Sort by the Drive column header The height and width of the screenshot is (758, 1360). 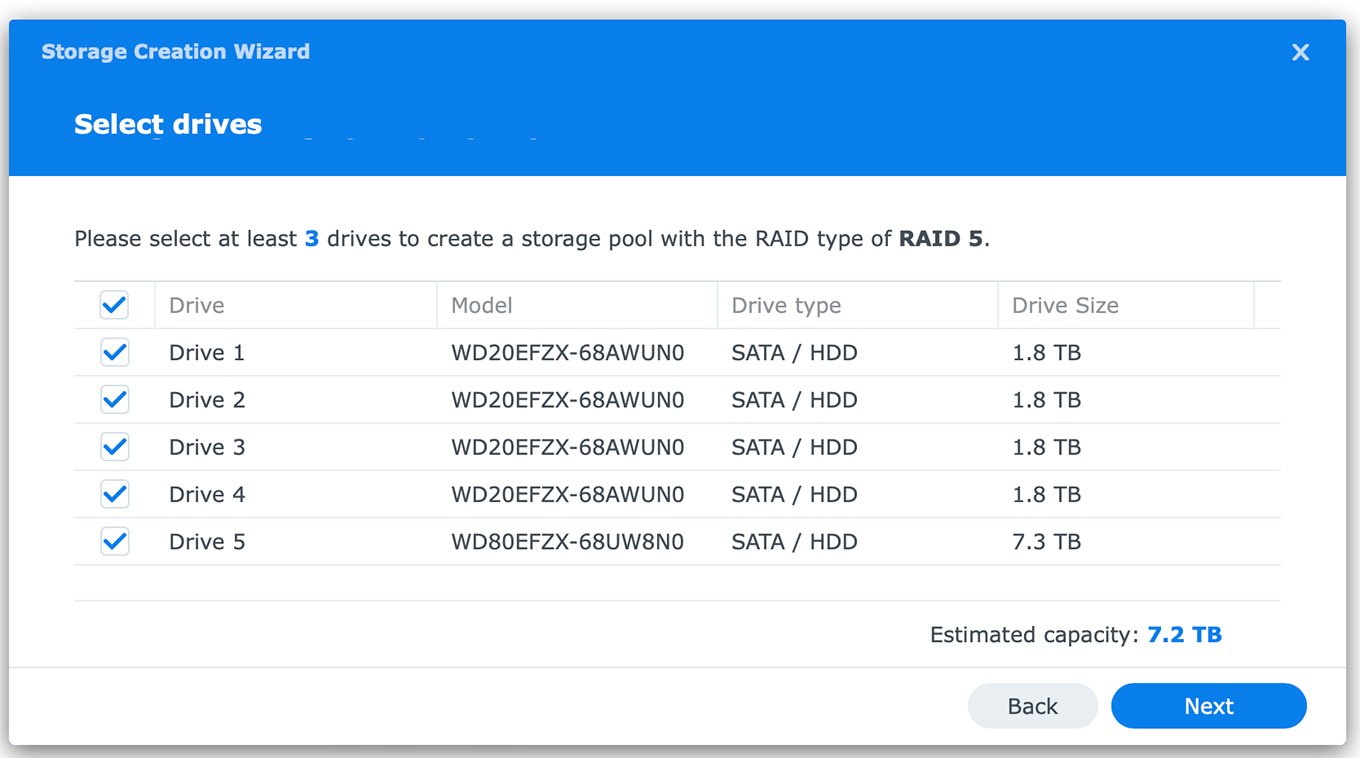click(x=197, y=305)
